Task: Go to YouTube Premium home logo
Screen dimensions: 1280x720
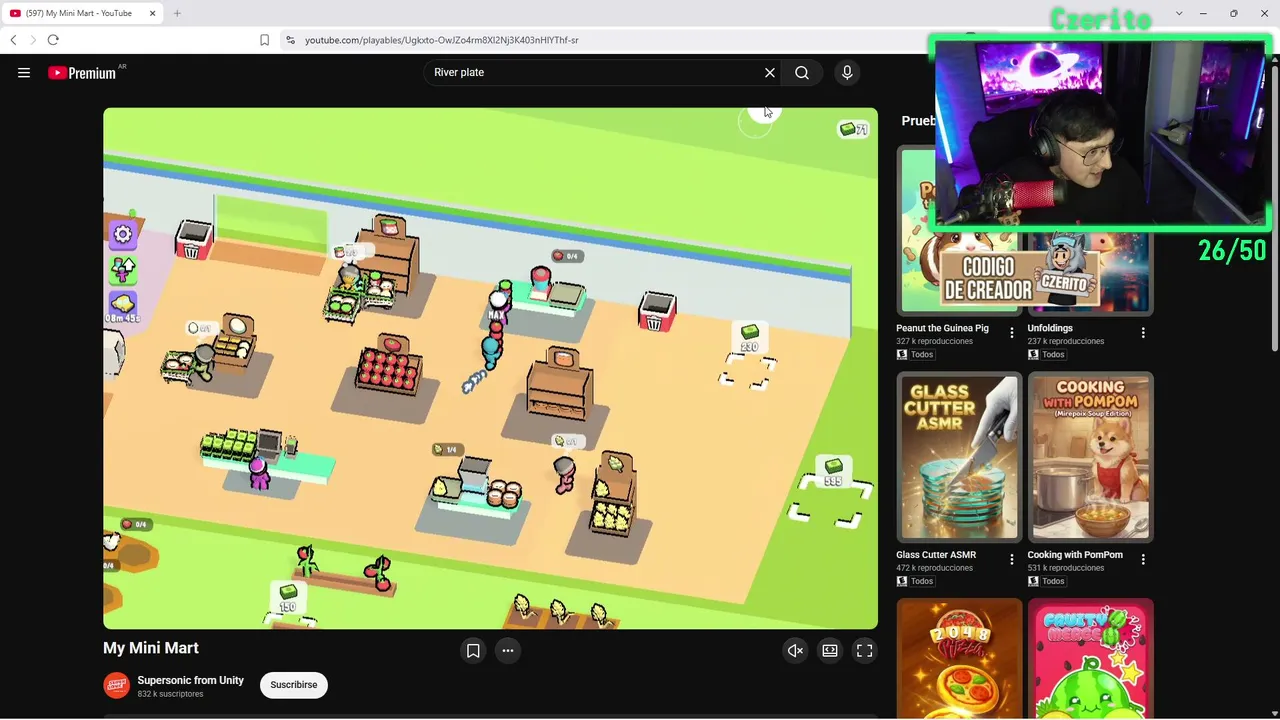Action: [x=82, y=73]
